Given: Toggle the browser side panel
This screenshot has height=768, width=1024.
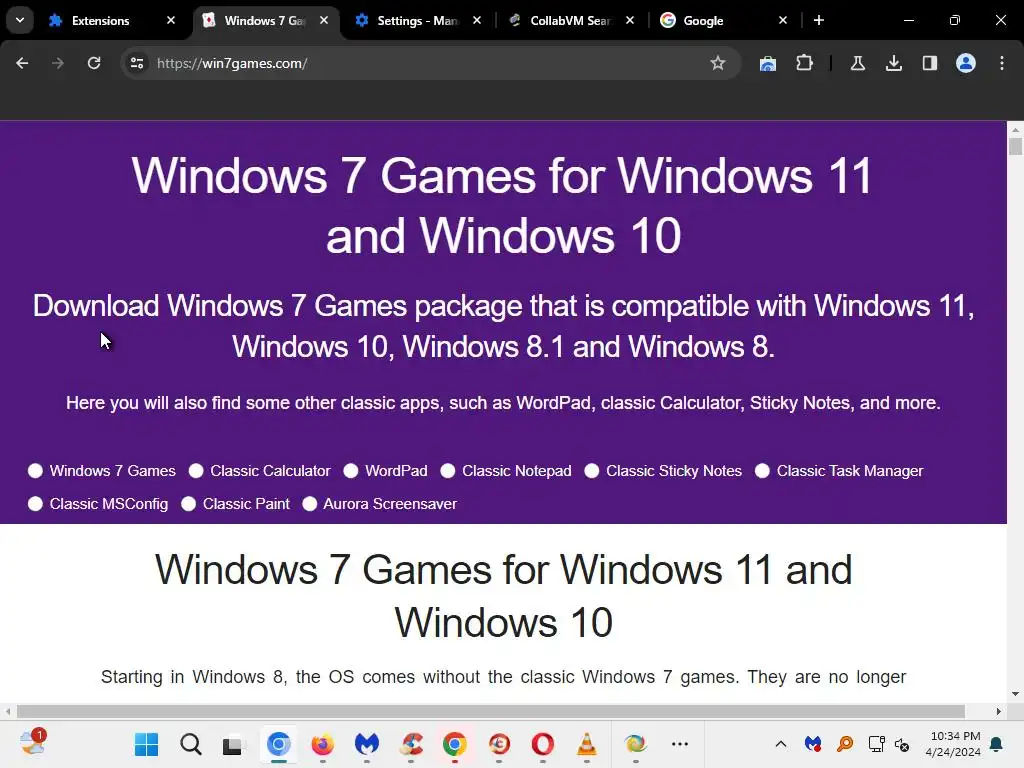Looking at the screenshot, I should 930,63.
